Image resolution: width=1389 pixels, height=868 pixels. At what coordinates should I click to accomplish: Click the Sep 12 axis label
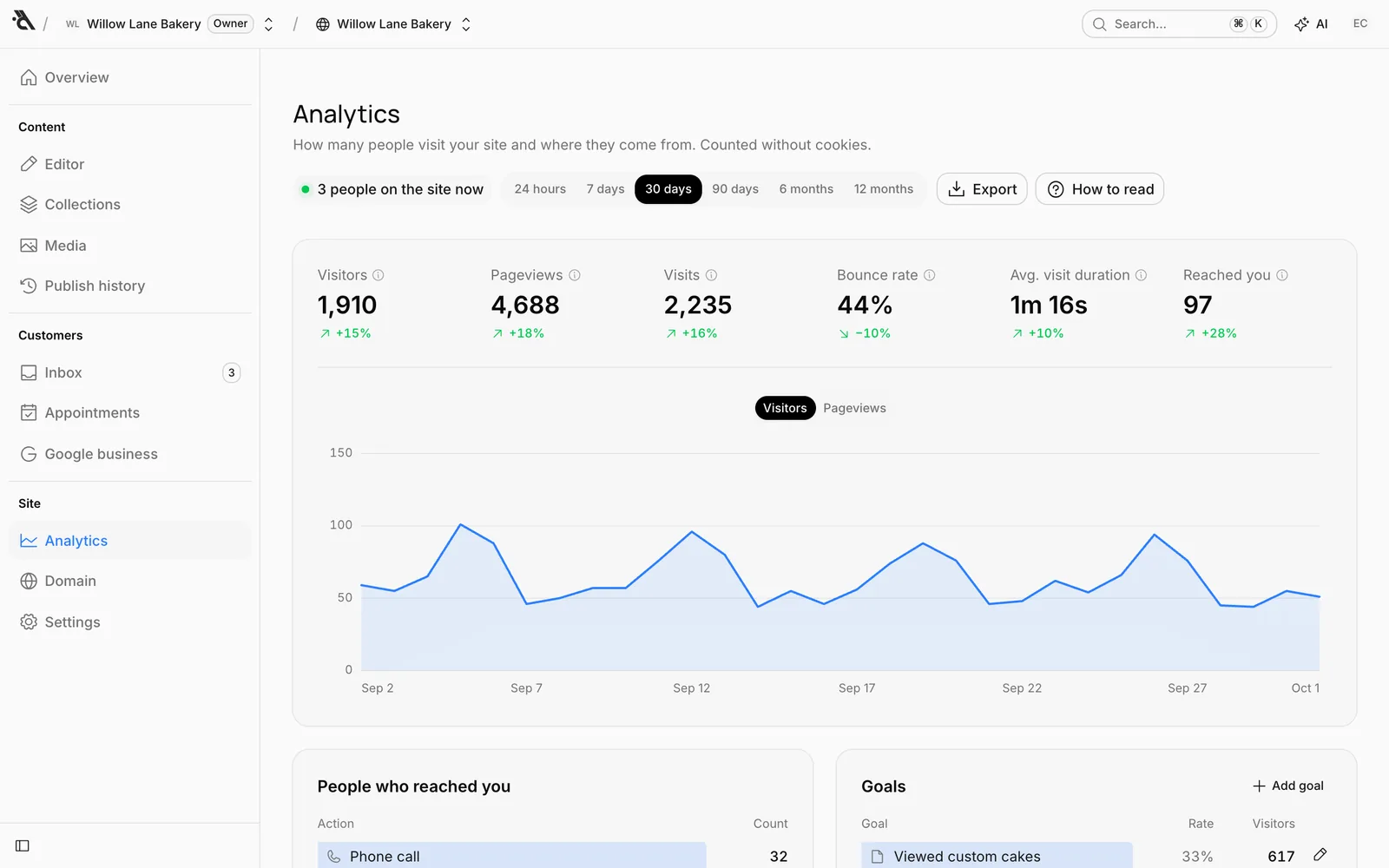[692, 688]
